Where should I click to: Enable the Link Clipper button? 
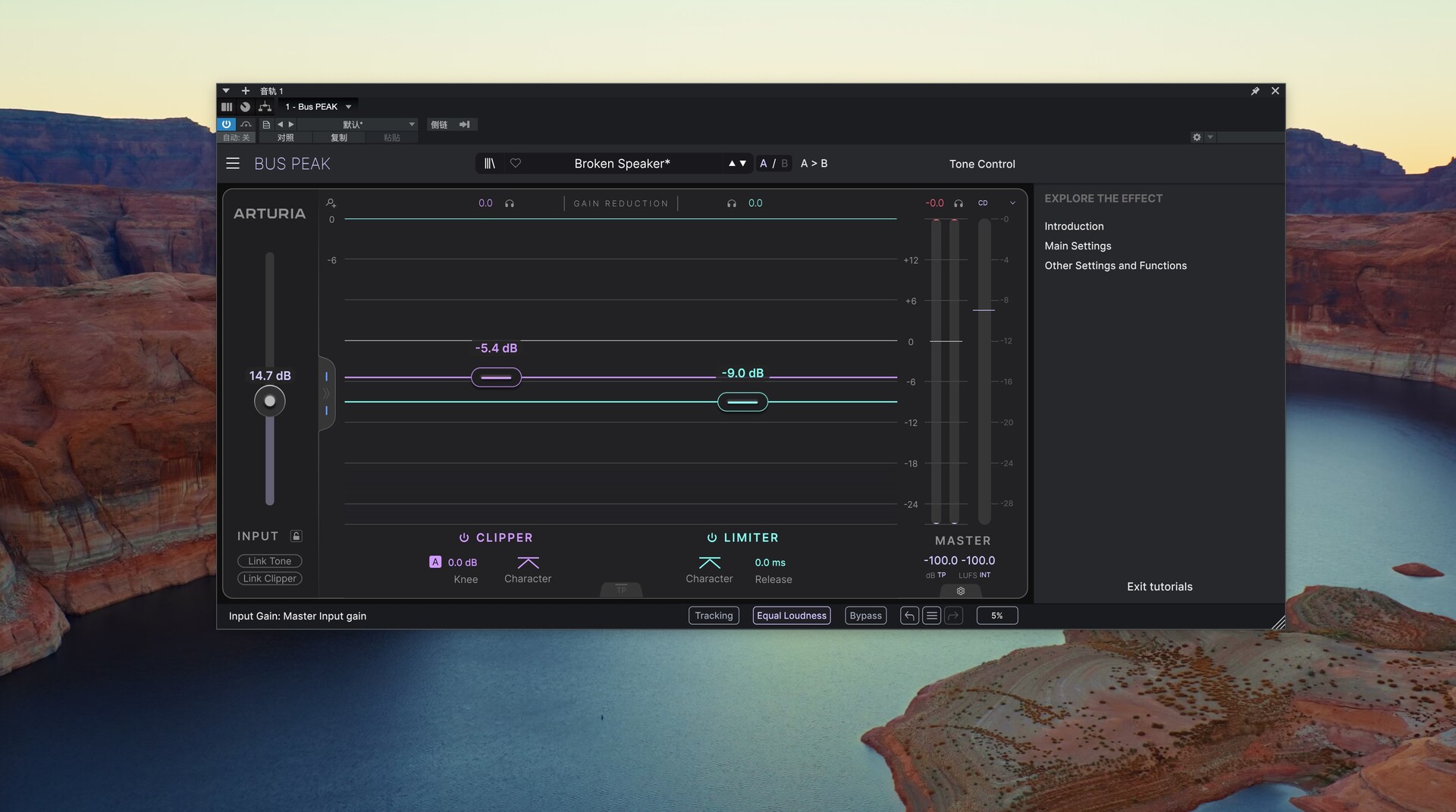coord(270,578)
